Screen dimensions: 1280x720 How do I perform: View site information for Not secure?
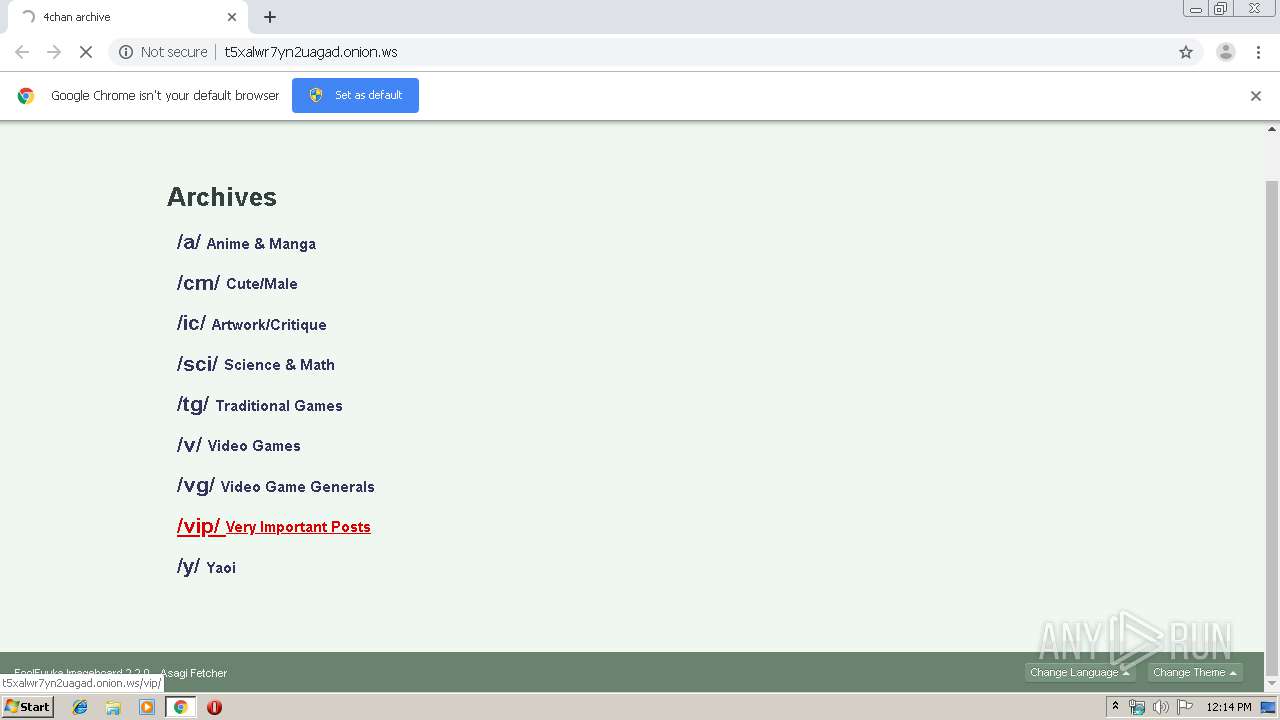tap(163, 52)
